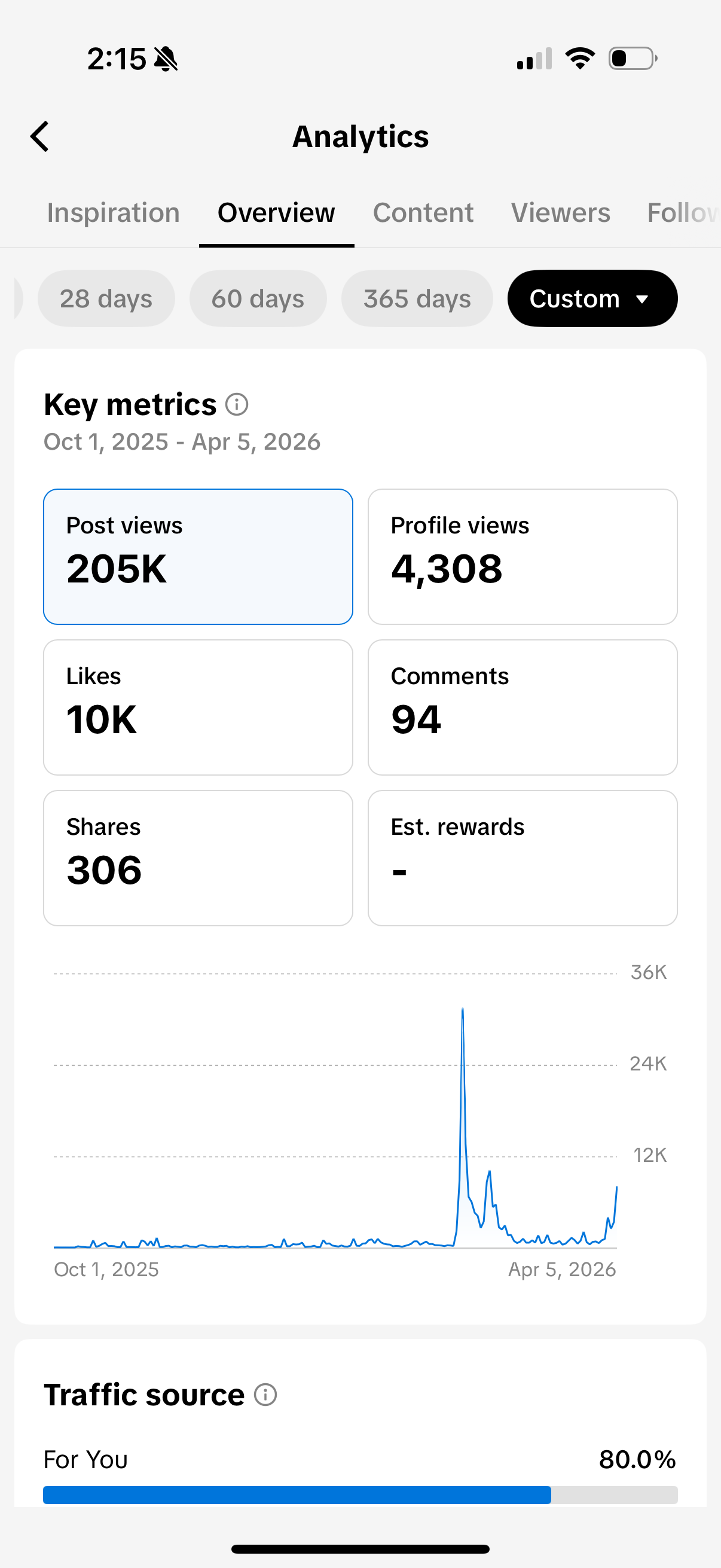The image size is (721, 1568).
Task: Tap the For You traffic progress bar
Action: coord(360,1495)
